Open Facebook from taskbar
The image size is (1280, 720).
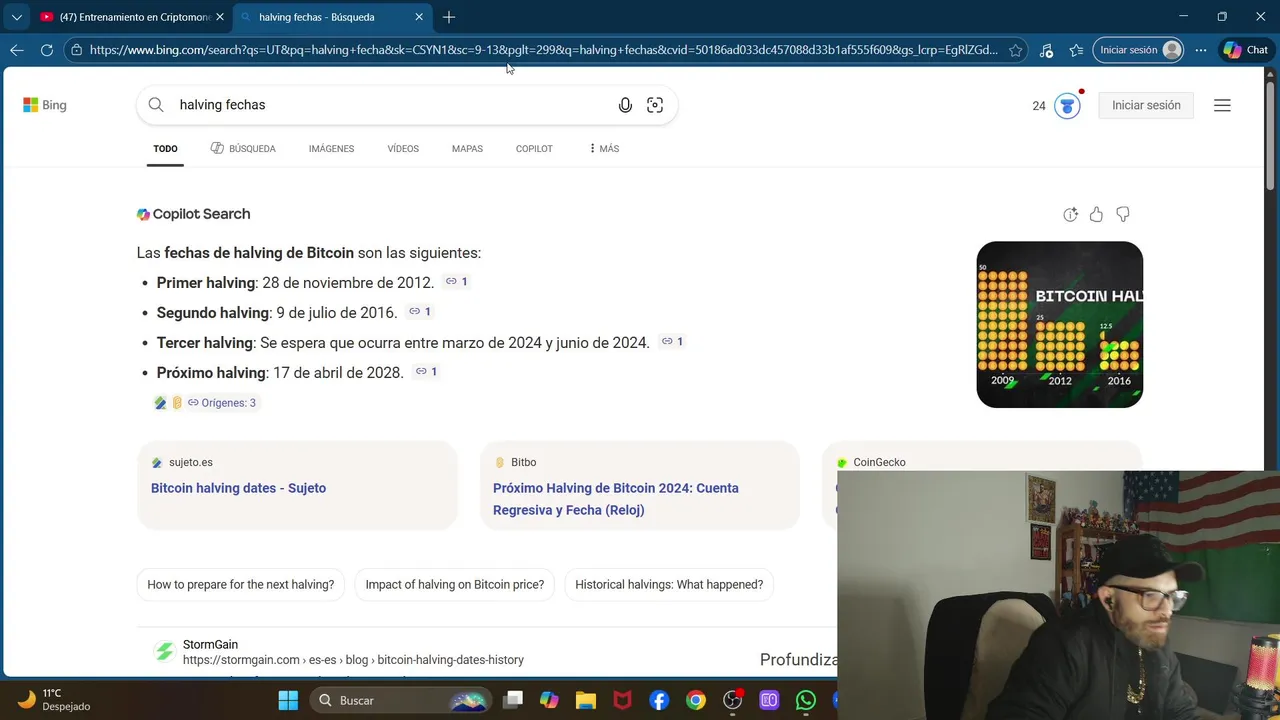(x=659, y=701)
